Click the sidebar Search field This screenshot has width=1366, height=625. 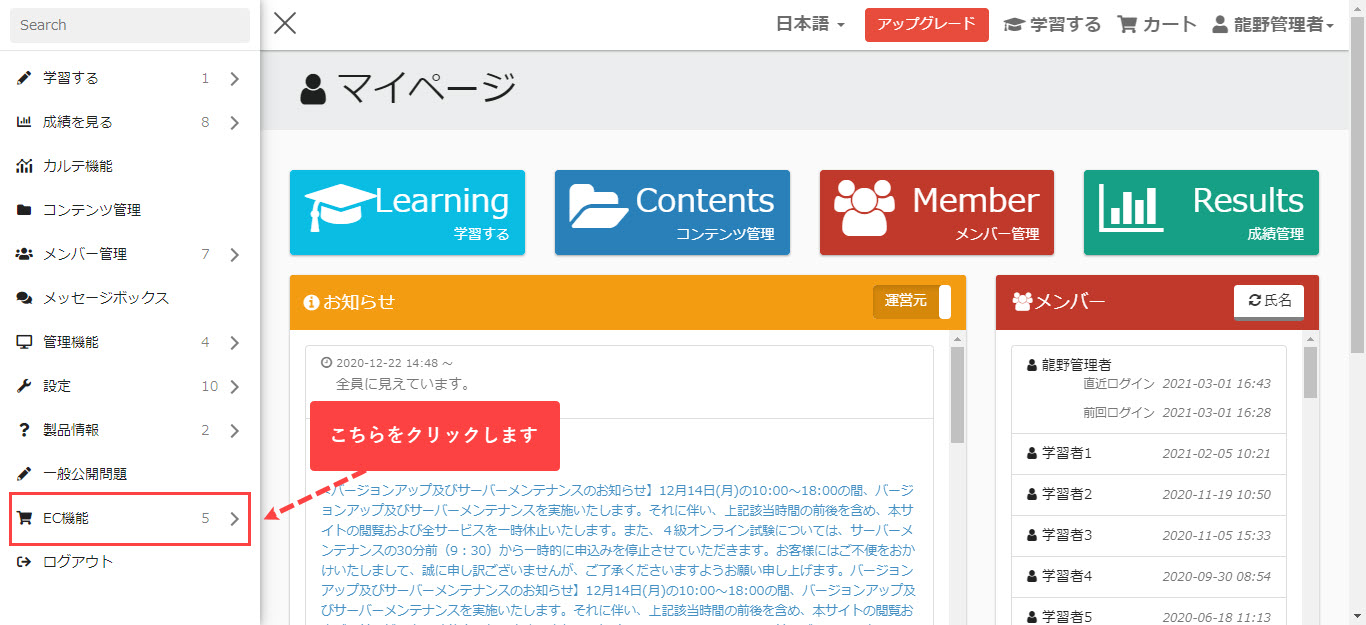[x=130, y=25]
